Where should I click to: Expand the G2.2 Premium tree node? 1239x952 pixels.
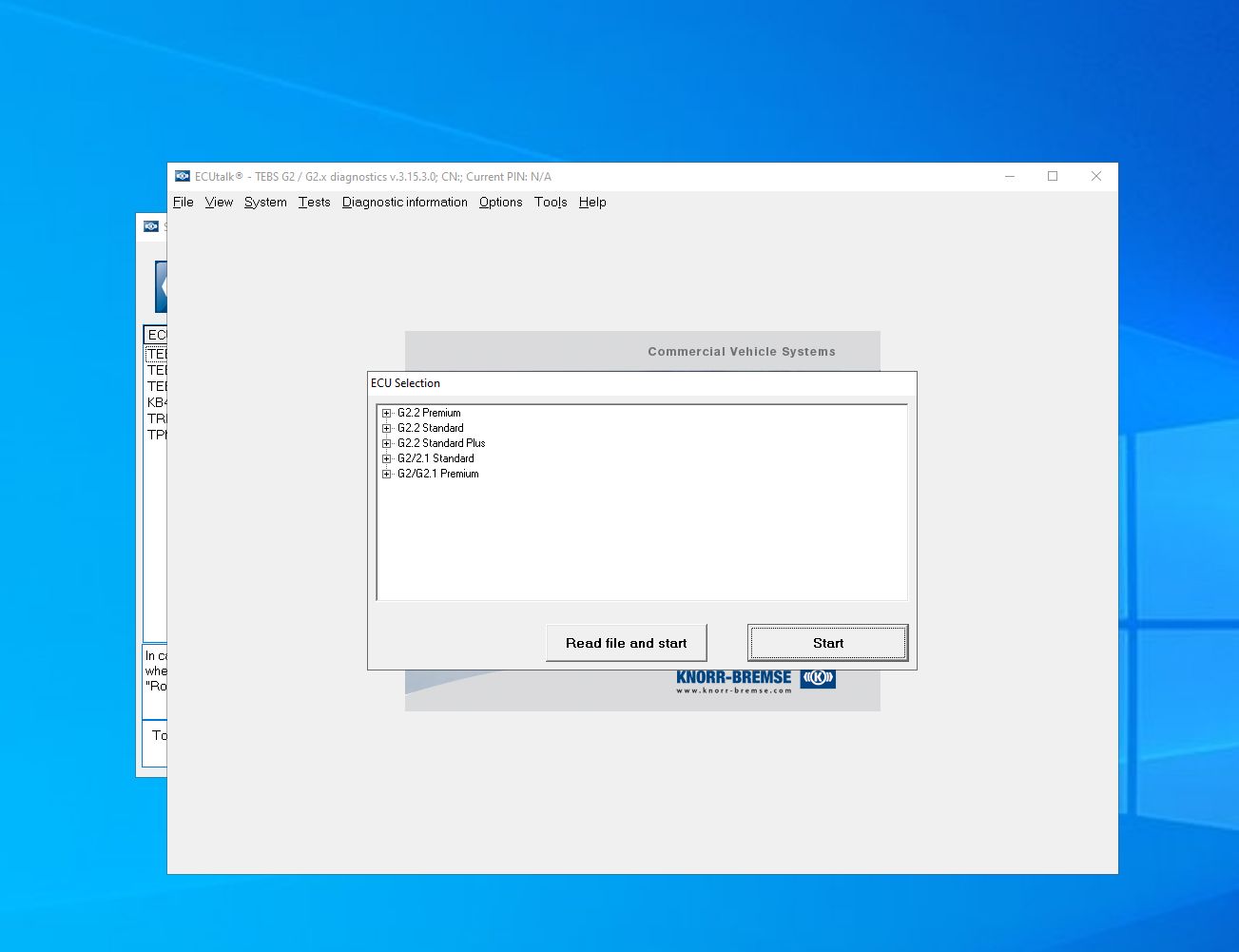[386, 413]
